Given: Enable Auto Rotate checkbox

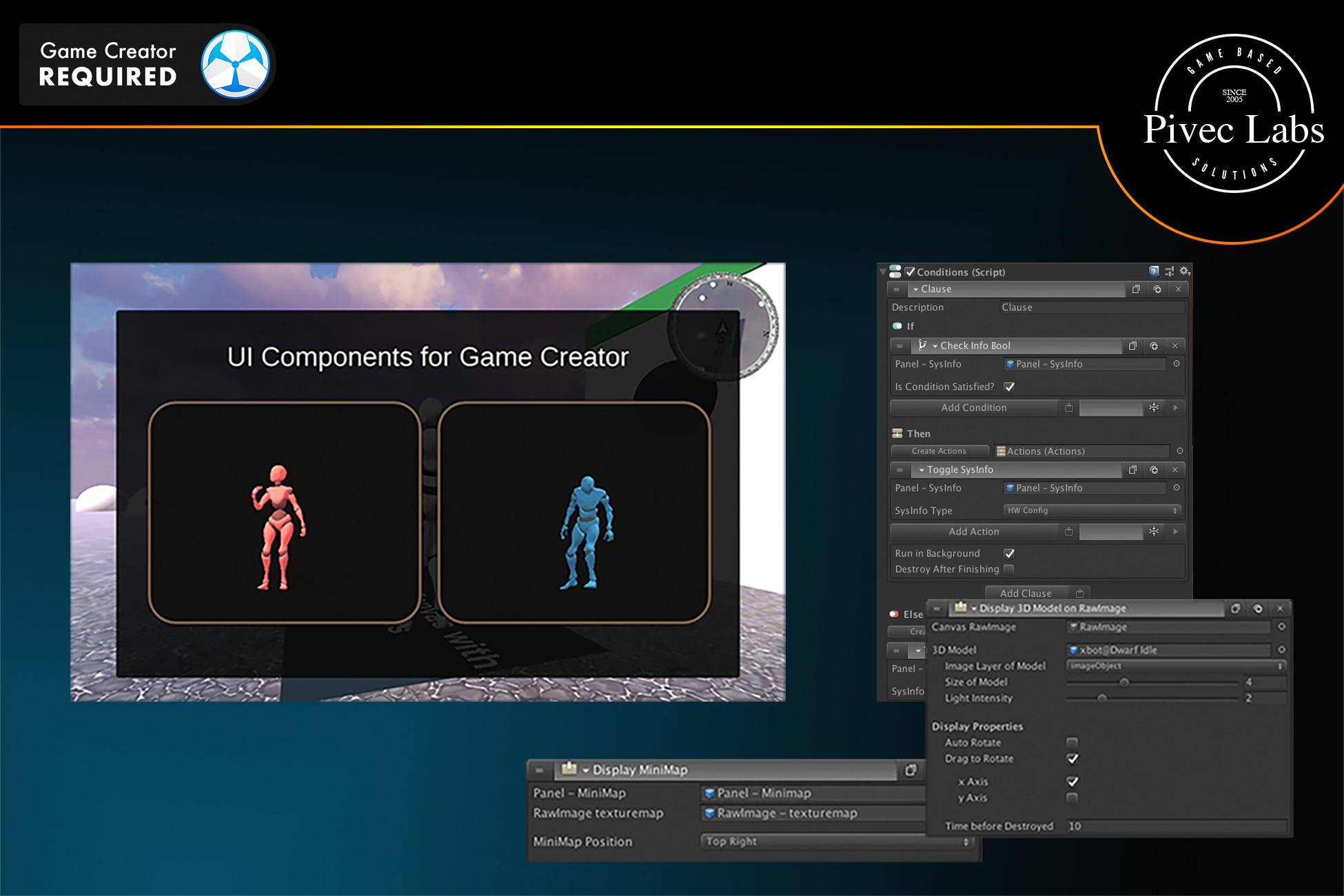Looking at the screenshot, I should (1072, 742).
